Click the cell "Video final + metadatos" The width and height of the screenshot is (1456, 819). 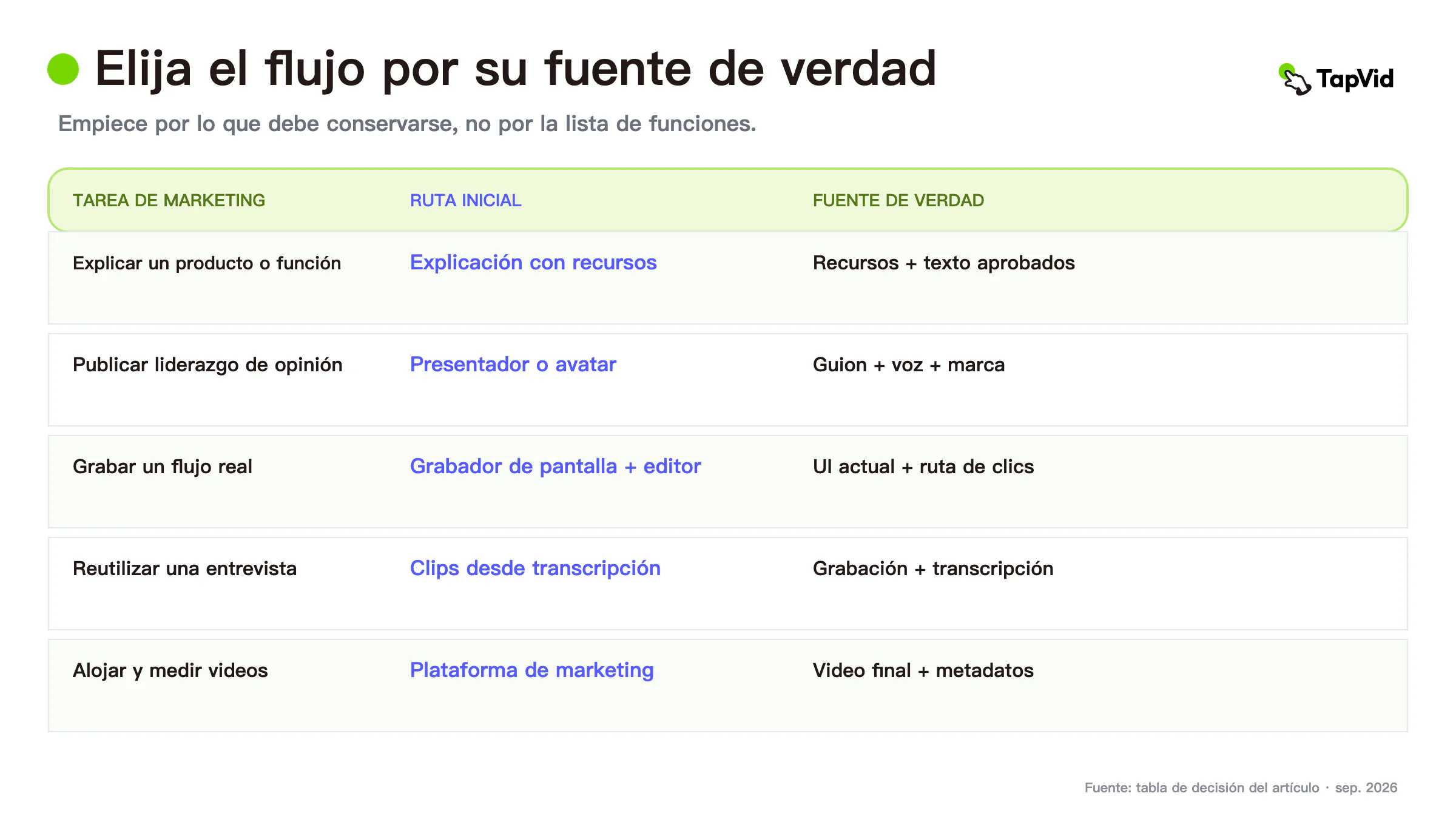[x=923, y=670]
